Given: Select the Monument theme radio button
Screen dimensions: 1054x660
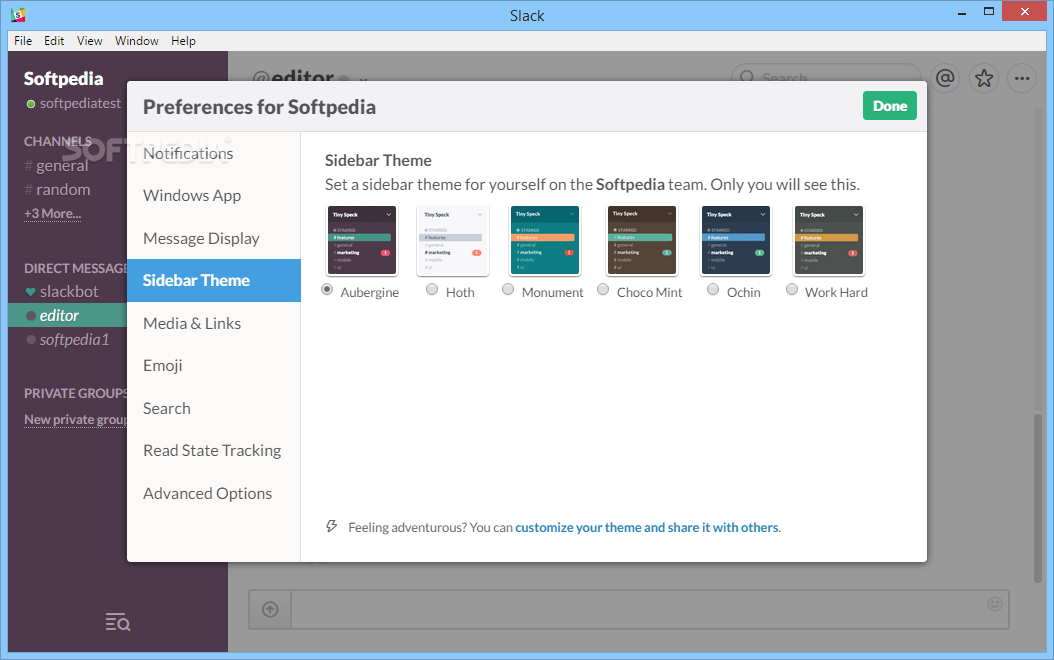Looking at the screenshot, I should click(x=508, y=290).
